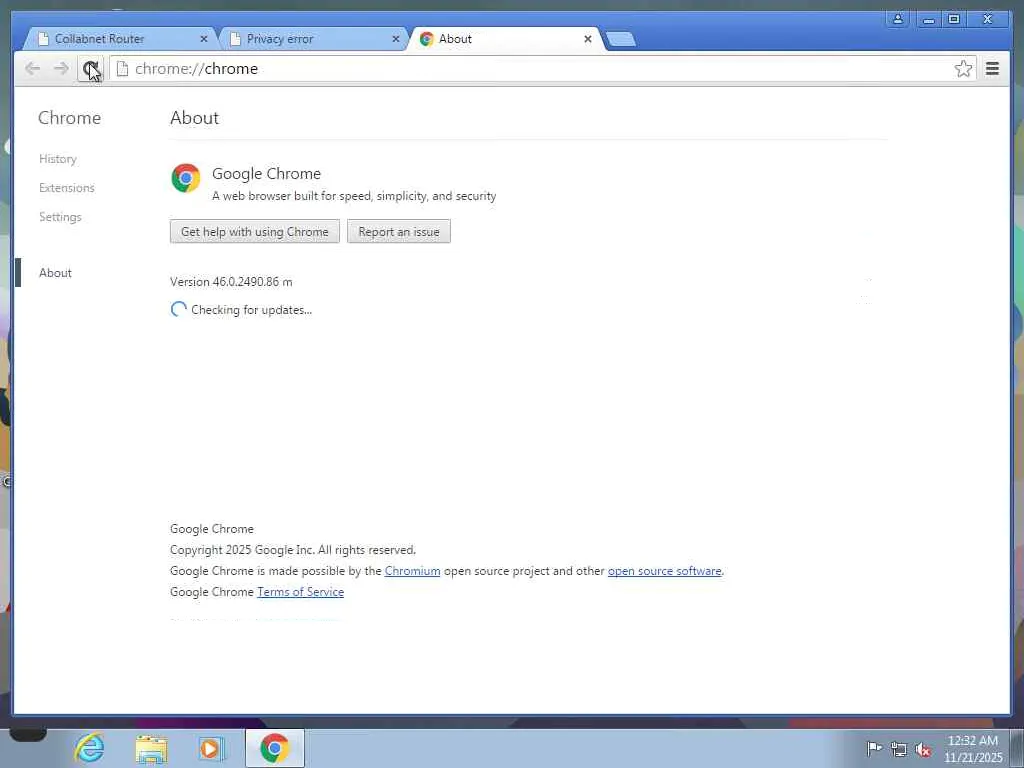Image resolution: width=1024 pixels, height=768 pixels.
Task: Click the browser tagline about speed, simplicity
Action: click(354, 196)
